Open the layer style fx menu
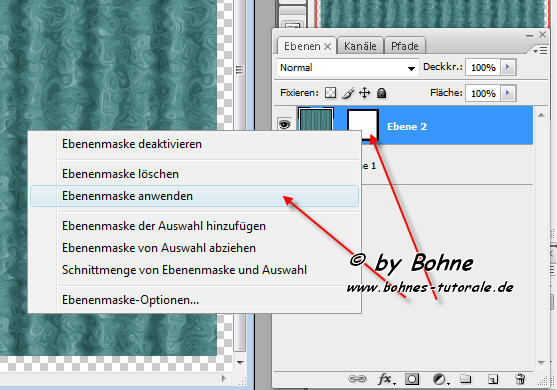 click(x=386, y=379)
